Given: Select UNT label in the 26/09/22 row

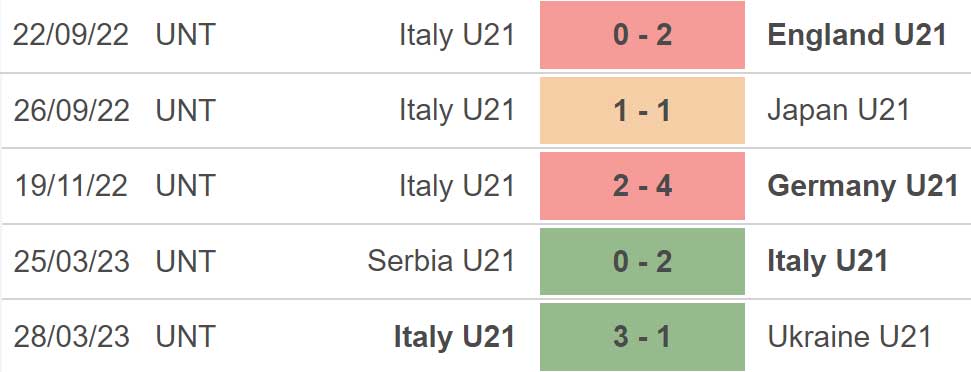Looking at the screenshot, I should click(185, 111).
